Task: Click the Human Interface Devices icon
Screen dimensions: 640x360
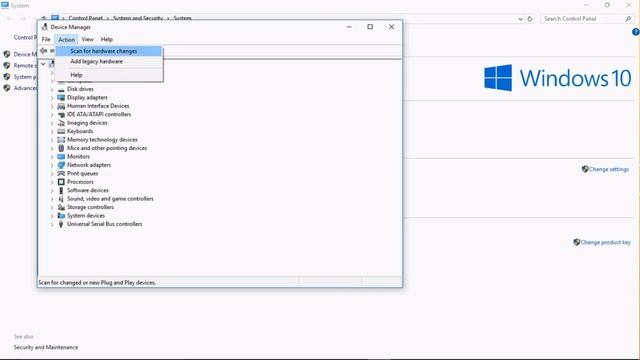Action: click(x=61, y=106)
